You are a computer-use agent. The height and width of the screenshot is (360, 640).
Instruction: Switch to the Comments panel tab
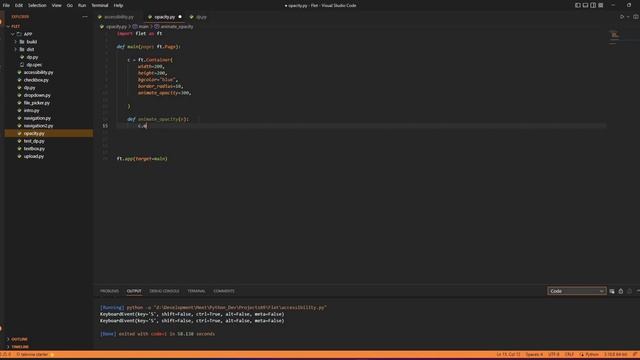224,291
